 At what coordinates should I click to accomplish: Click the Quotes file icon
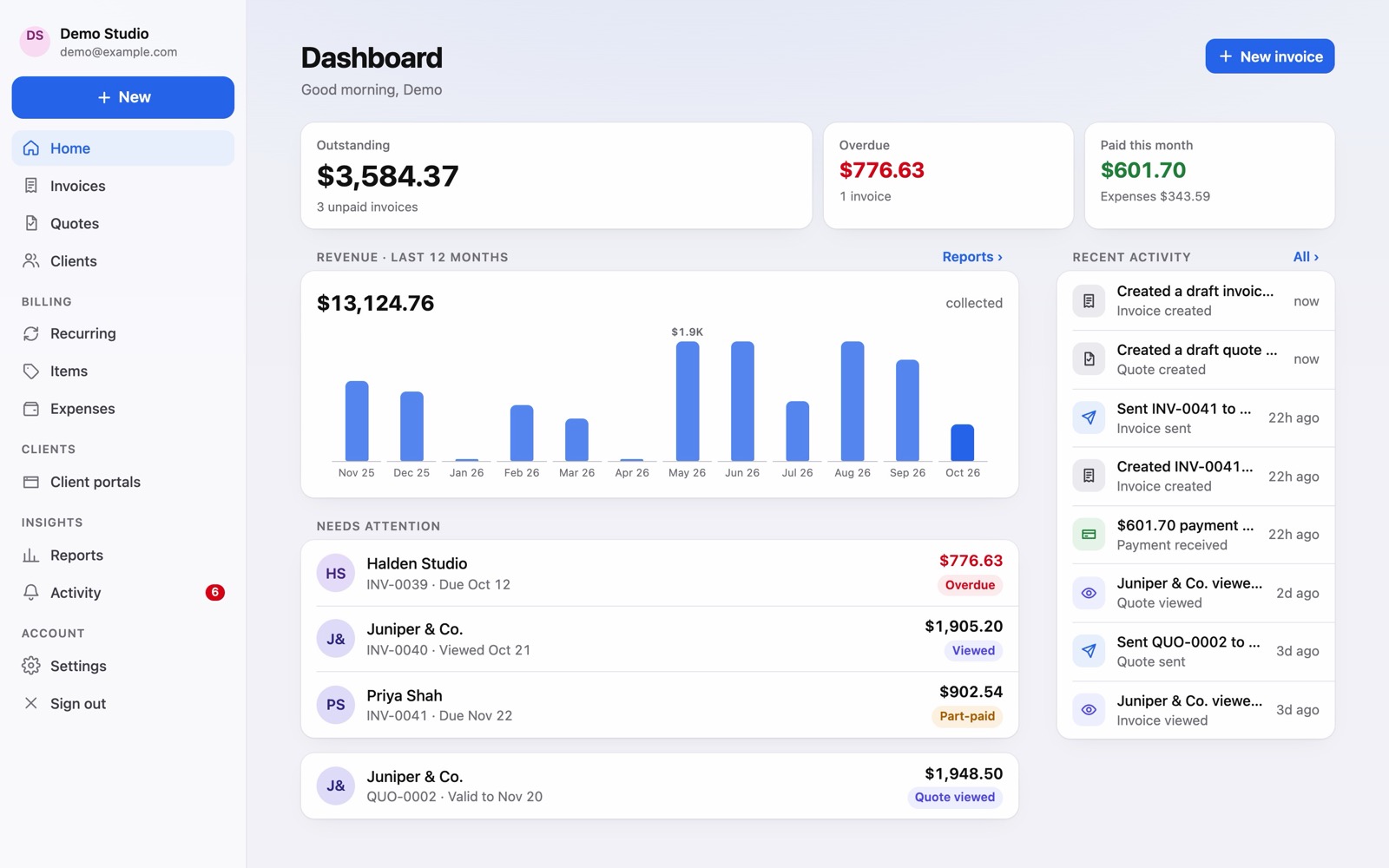pyautogui.click(x=31, y=223)
